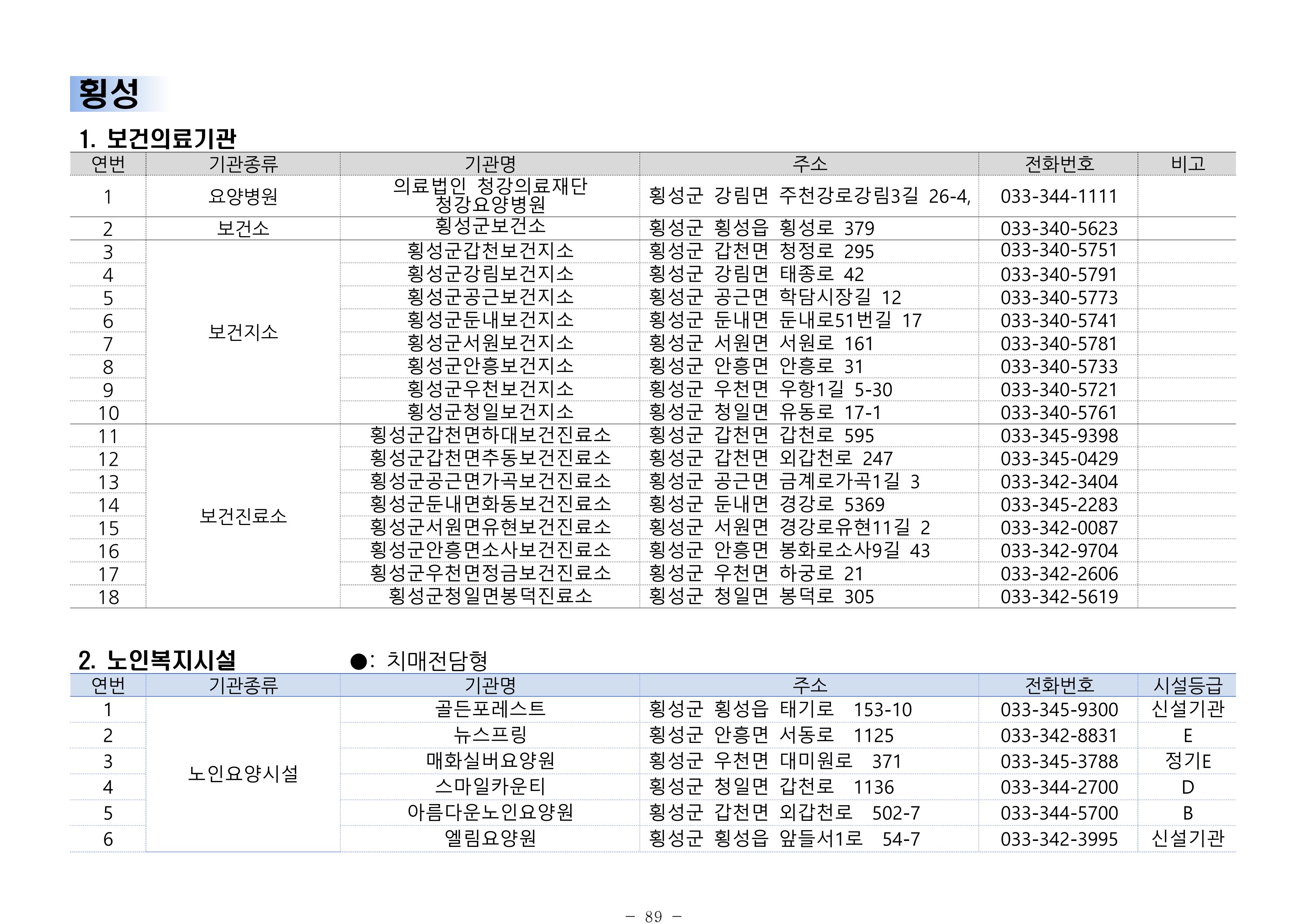Select the category cell 보건진료소
The height and width of the screenshot is (924, 1306).
click(243, 516)
